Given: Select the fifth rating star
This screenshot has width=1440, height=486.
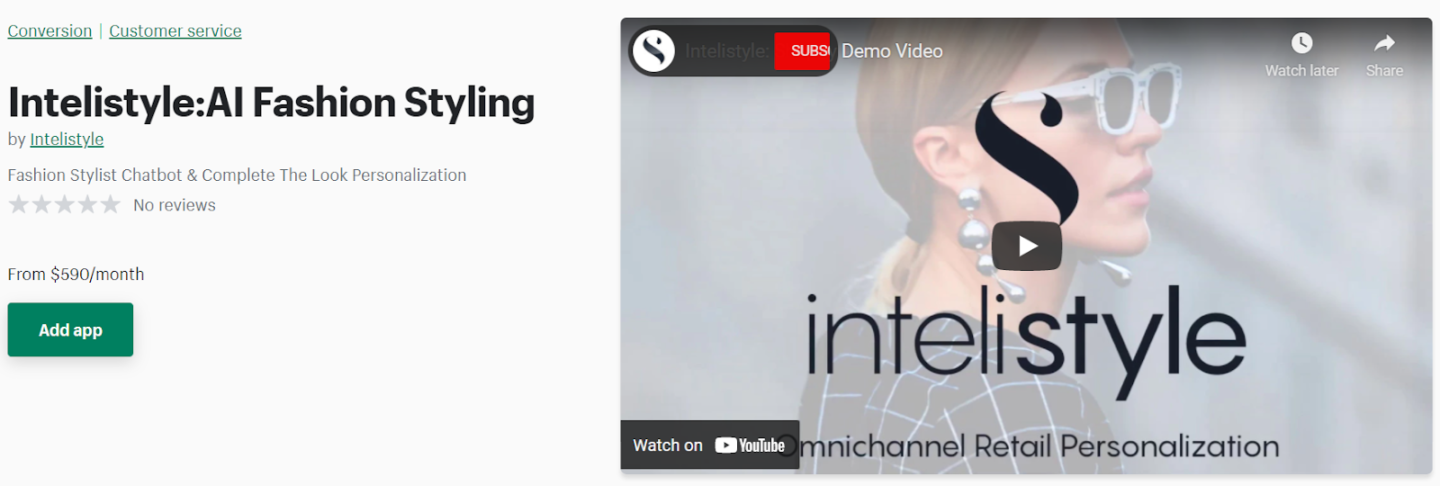Looking at the screenshot, I should pos(110,205).
